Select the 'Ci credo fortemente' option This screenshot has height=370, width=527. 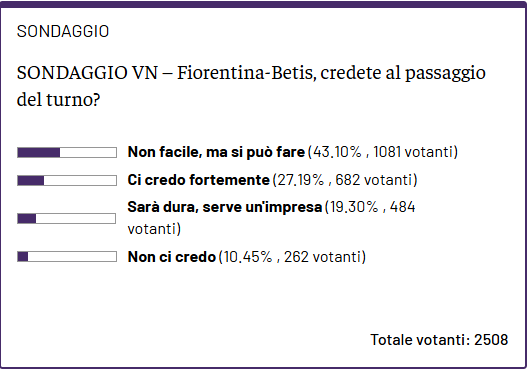point(199,180)
